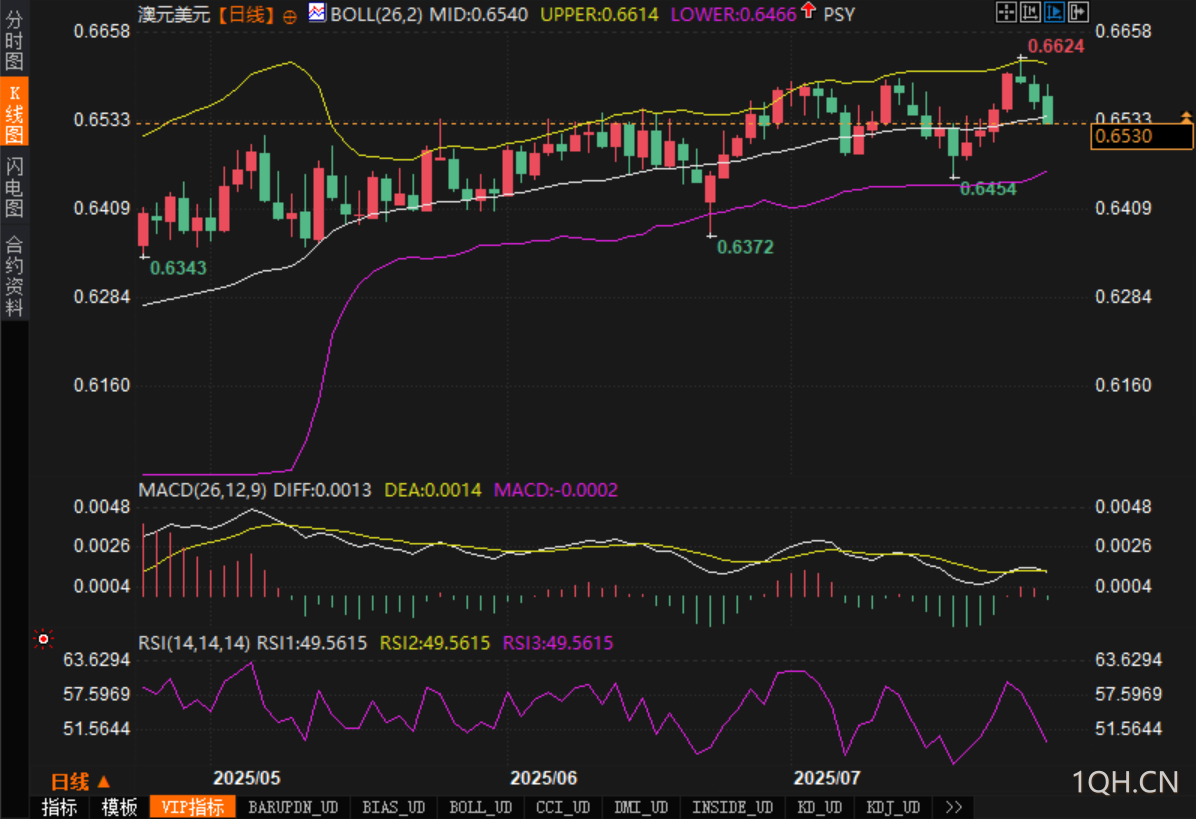1196x819 pixels.
Task: Click the 2025/06 date label
Action: coord(543,778)
